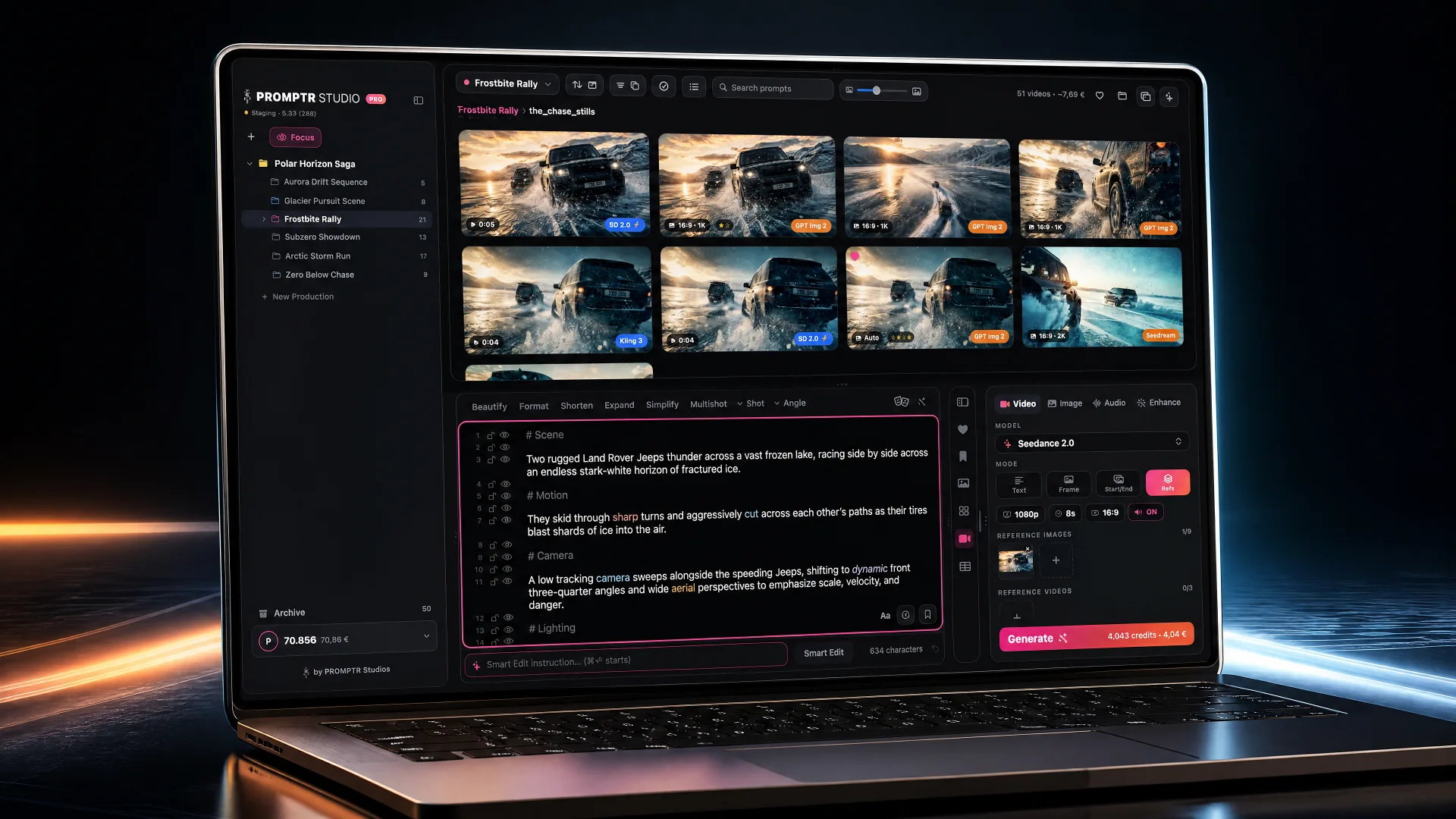Screen dimensions: 1456x819
Task: Open the Shot dropdown above the editor
Action: point(751,403)
